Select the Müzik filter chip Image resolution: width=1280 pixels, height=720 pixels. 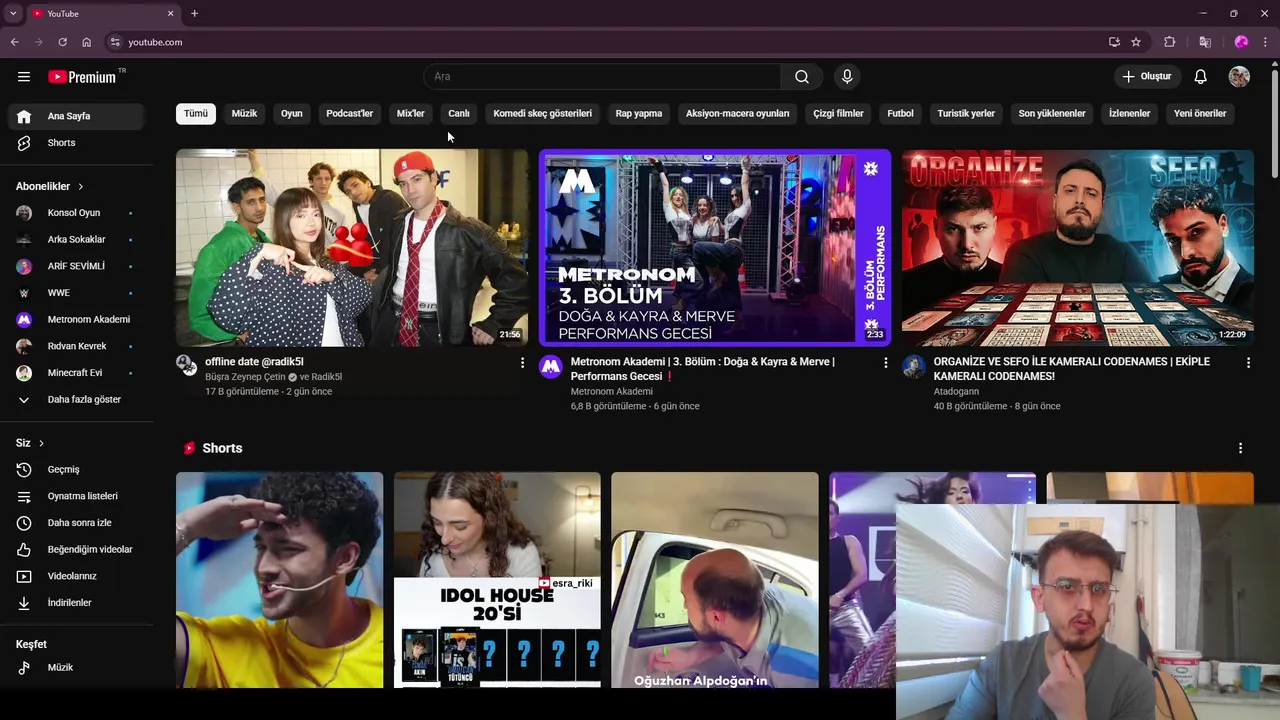244,114
